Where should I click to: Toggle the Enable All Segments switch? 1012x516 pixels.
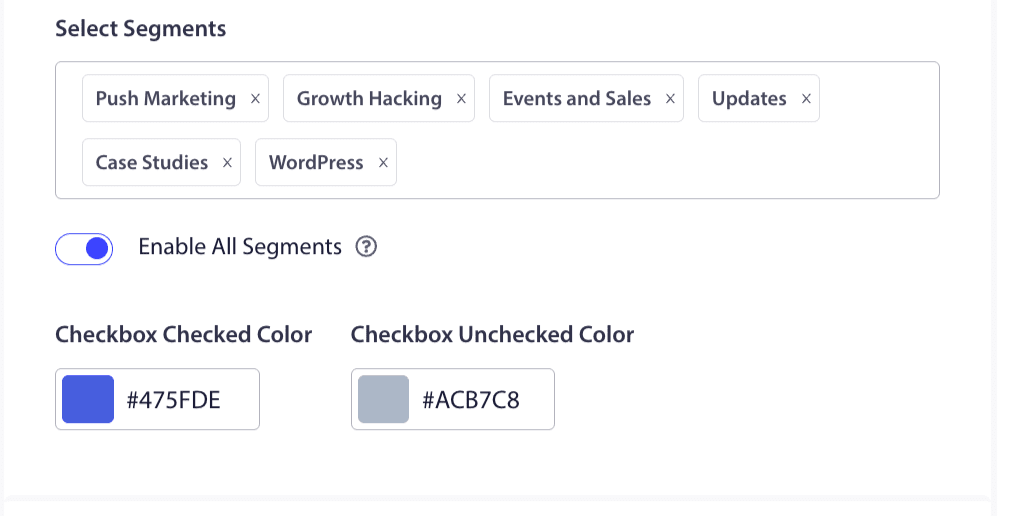(84, 248)
